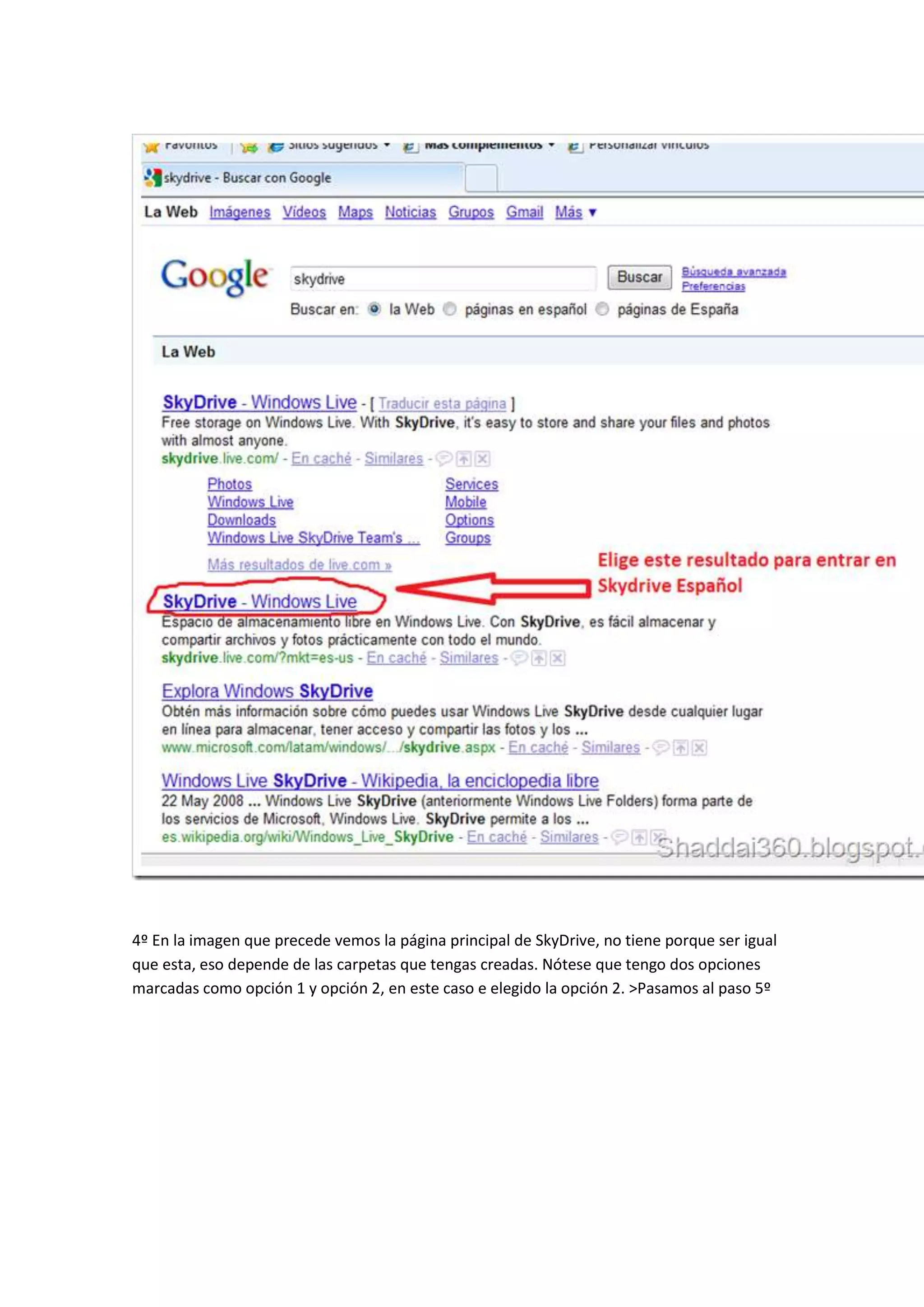Select the 'La Web' navigation item
This screenshot has height=1307, width=924.
(x=171, y=212)
